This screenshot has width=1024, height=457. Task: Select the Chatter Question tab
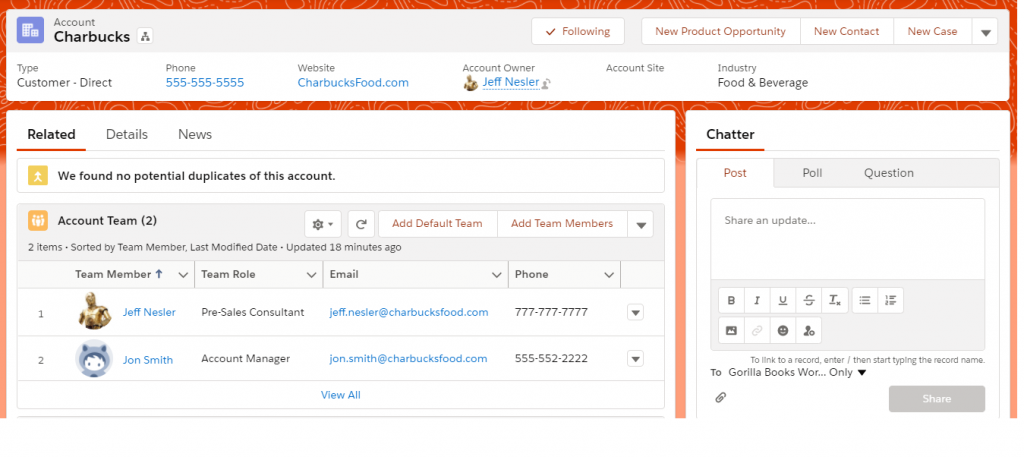click(889, 173)
